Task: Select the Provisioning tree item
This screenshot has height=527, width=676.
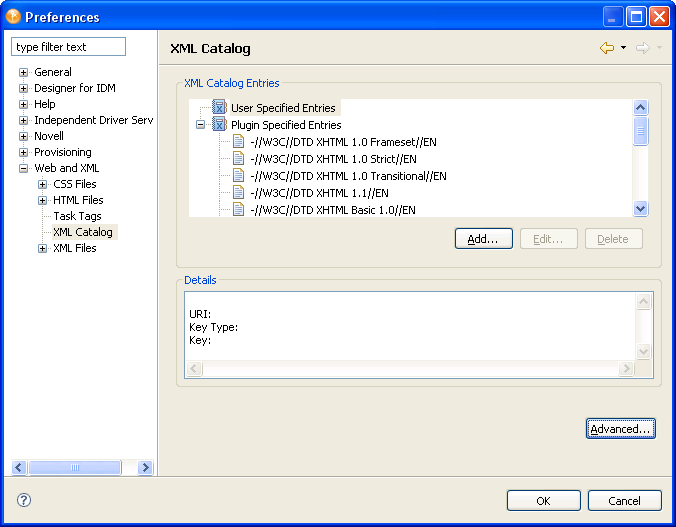Action: (x=63, y=152)
